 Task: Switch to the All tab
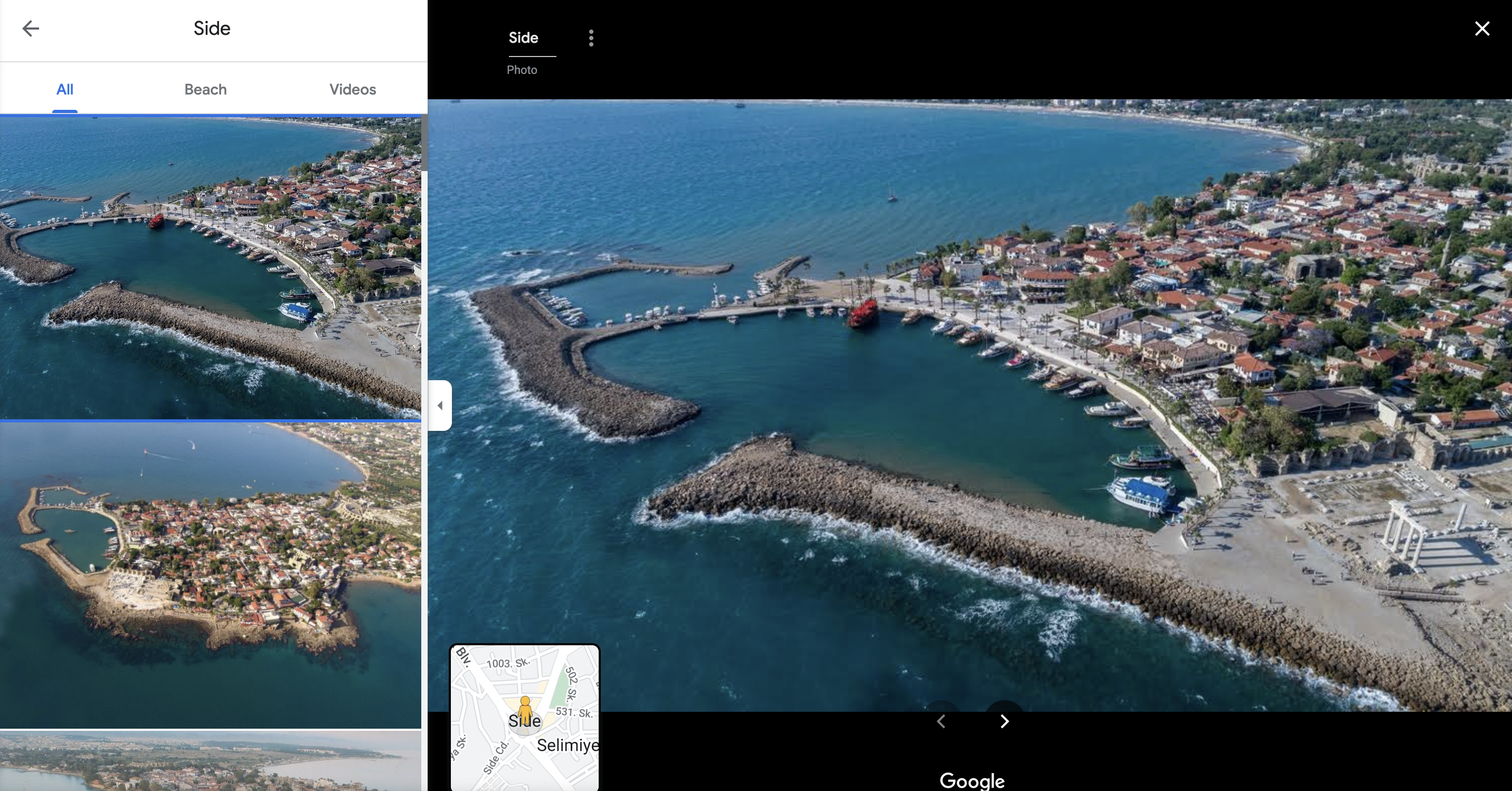pyautogui.click(x=64, y=89)
